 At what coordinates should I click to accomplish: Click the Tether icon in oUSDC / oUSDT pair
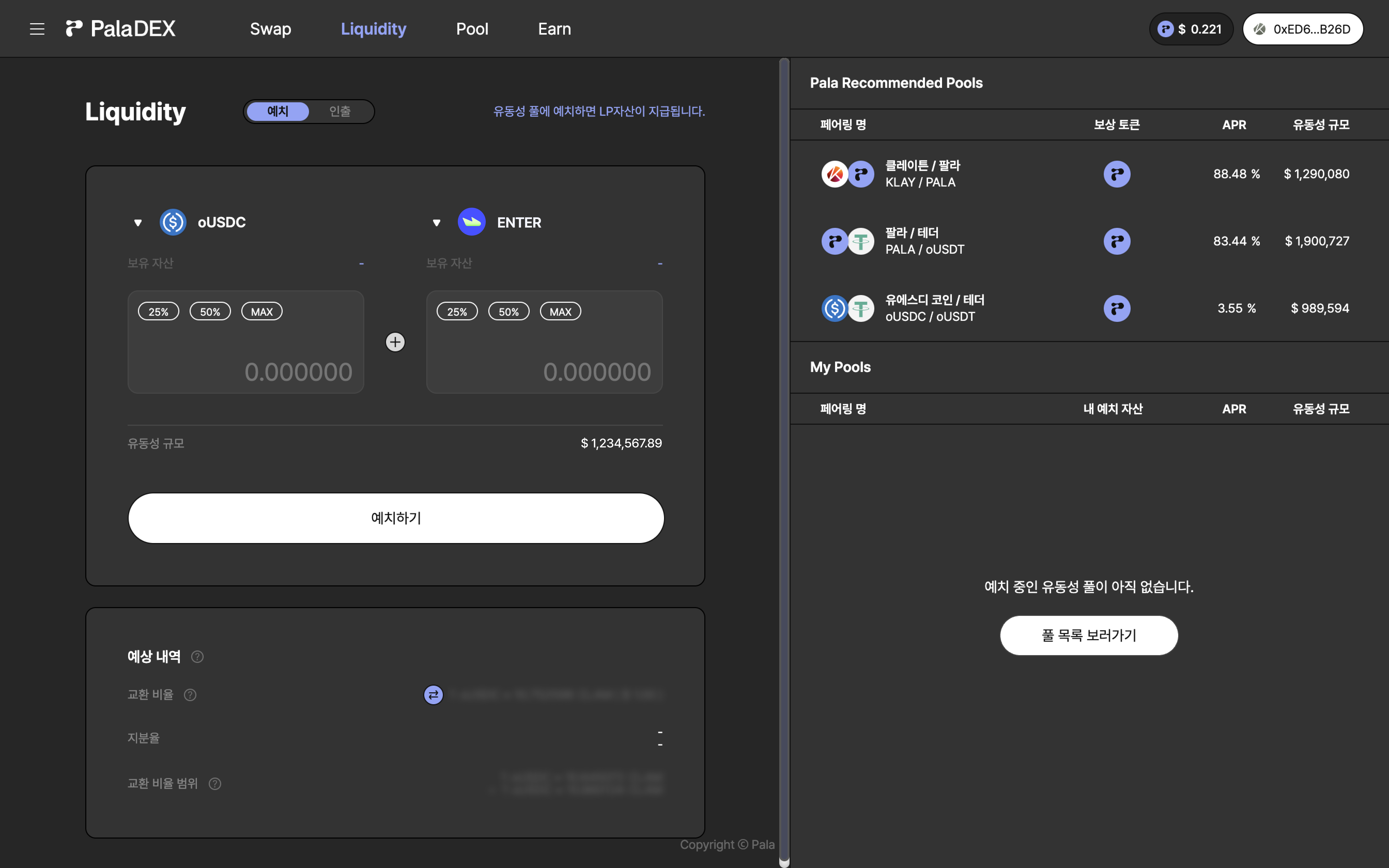(861, 308)
